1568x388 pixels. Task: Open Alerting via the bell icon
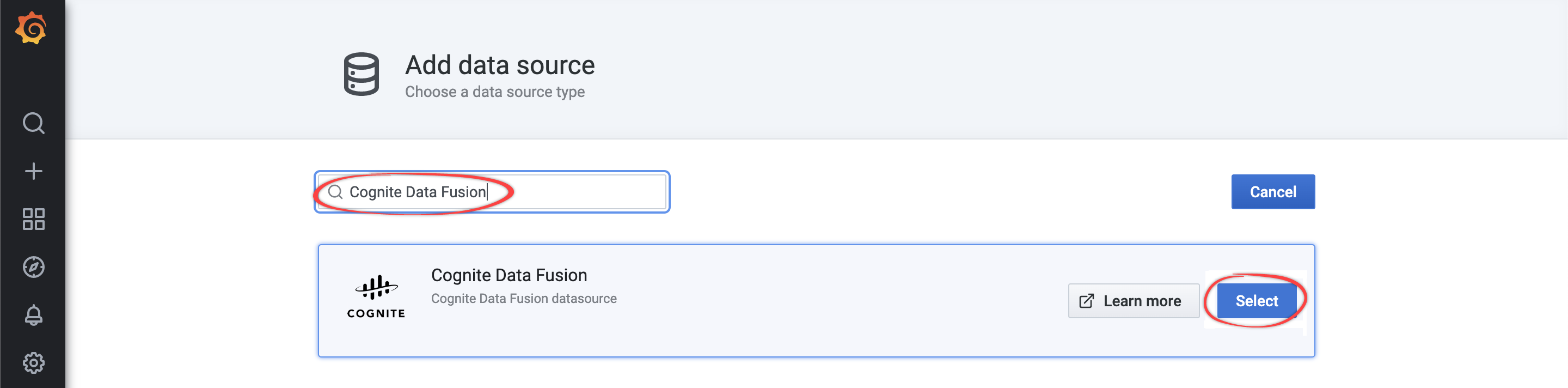click(x=33, y=314)
